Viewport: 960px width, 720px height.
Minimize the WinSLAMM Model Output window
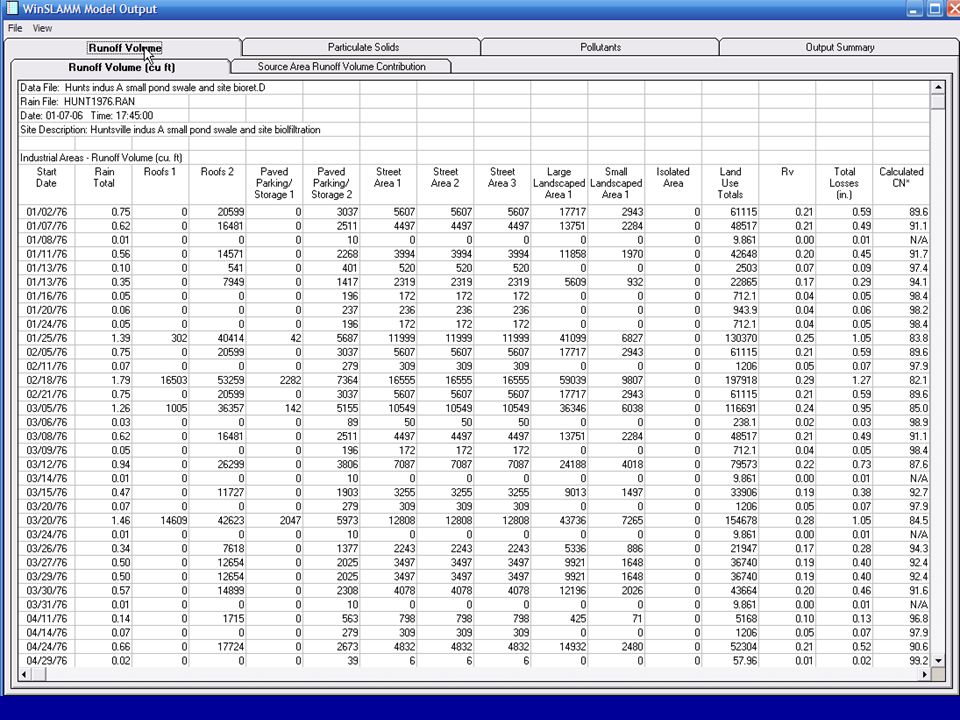[x=914, y=9]
